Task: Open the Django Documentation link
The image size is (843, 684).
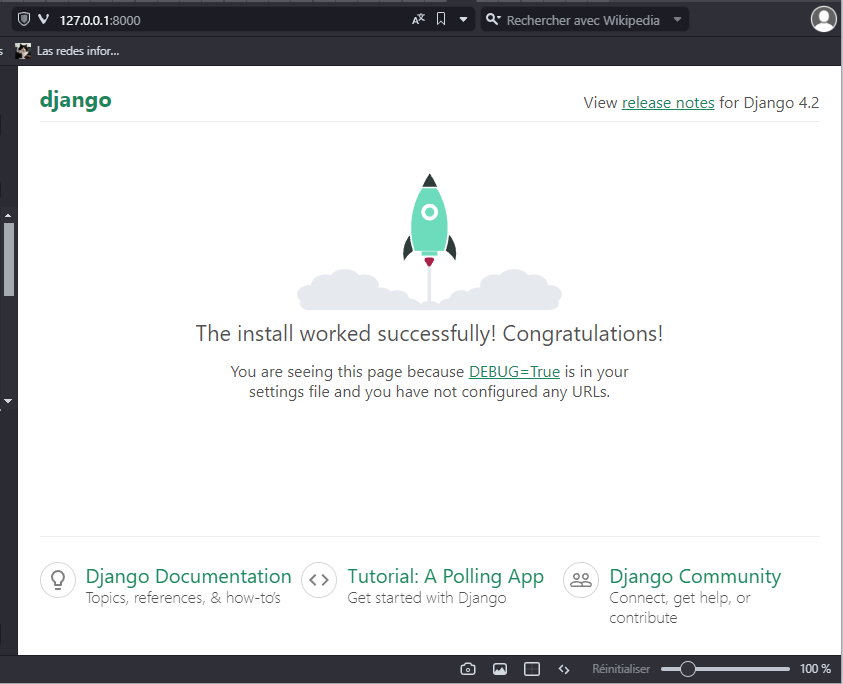Action: click(188, 576)
